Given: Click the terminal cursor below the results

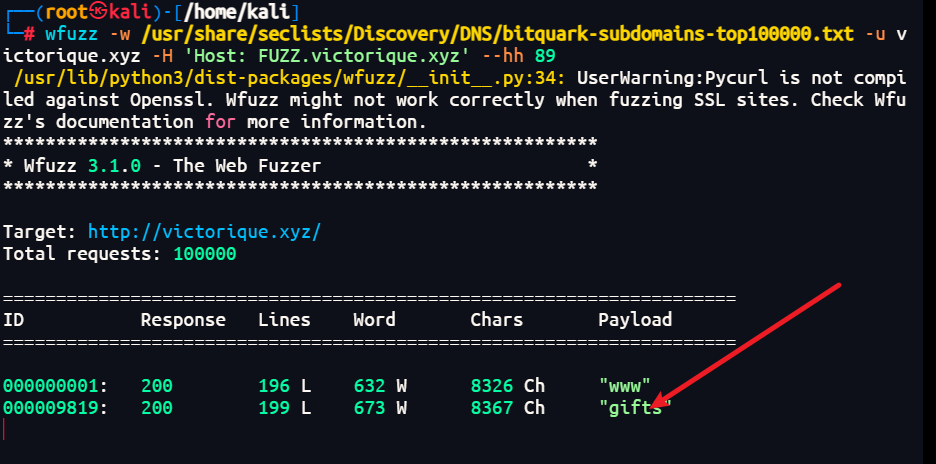Looking at the screenshot, I should pos(5,430).
